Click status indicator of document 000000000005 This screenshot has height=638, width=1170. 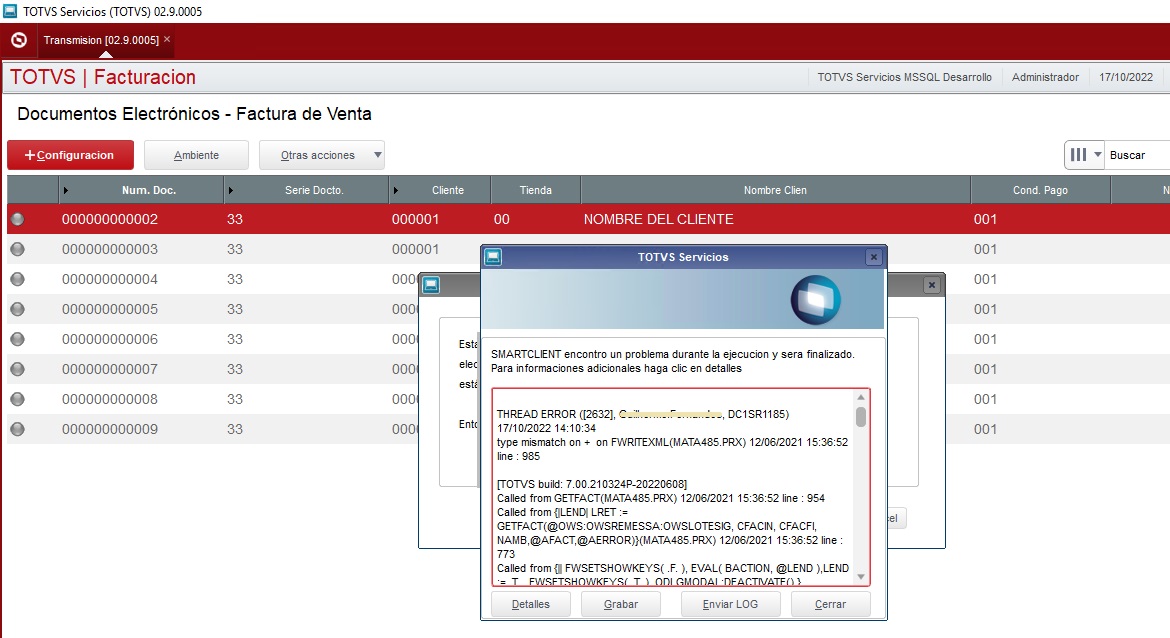(x=17, y=309)
